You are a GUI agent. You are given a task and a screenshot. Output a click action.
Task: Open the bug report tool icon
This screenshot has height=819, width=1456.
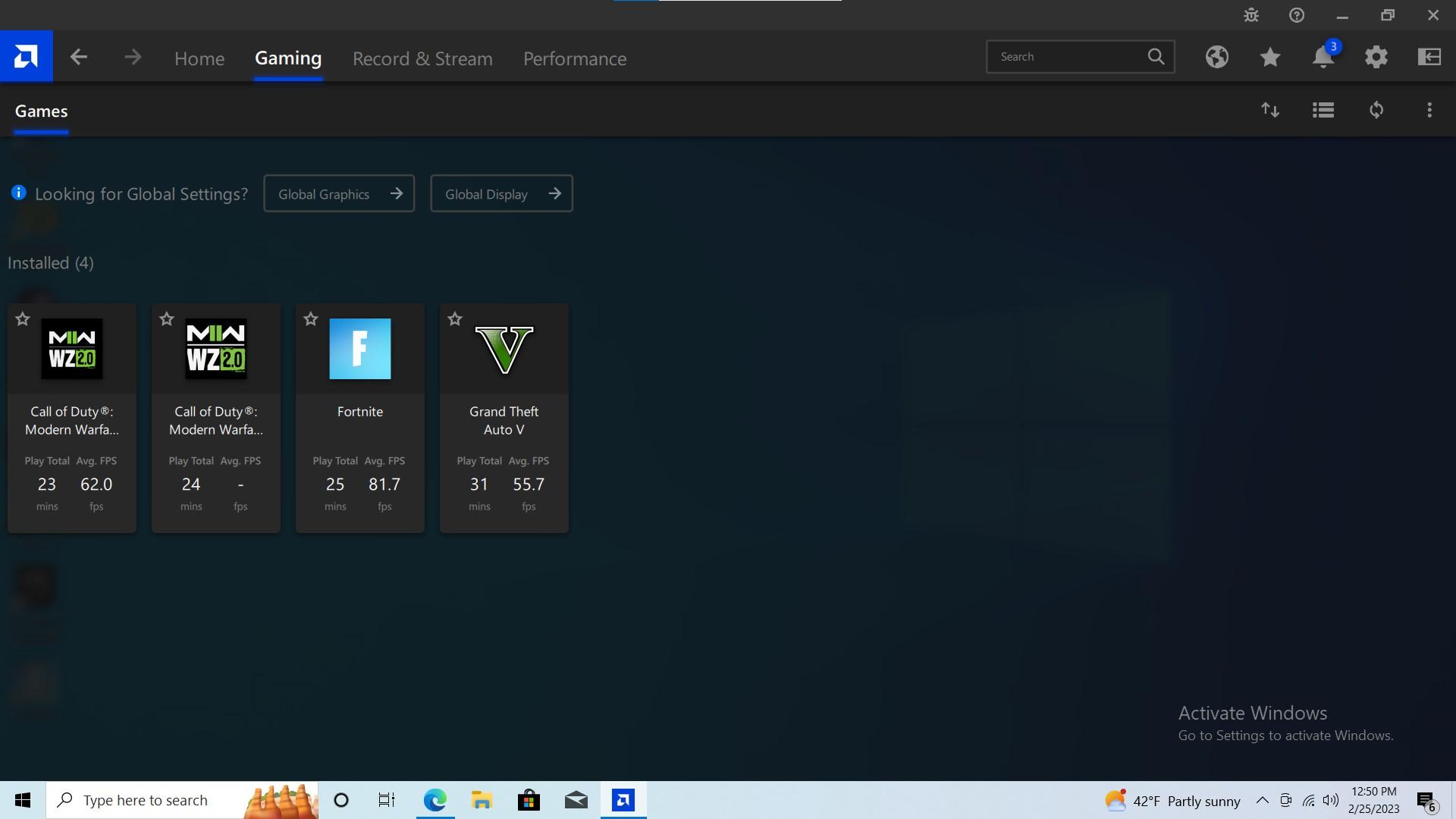click(1251, 15)
